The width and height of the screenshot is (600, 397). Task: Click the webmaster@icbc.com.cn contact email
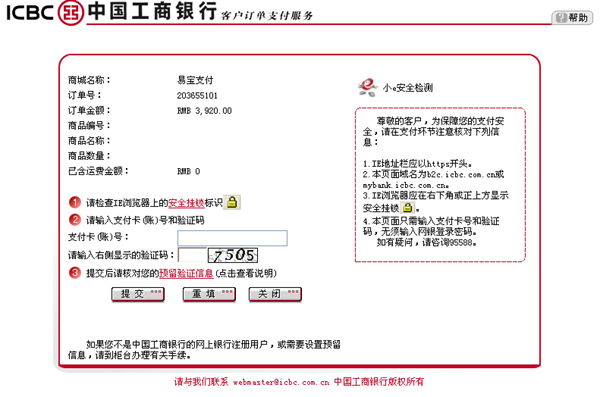(x=281, y=382)
